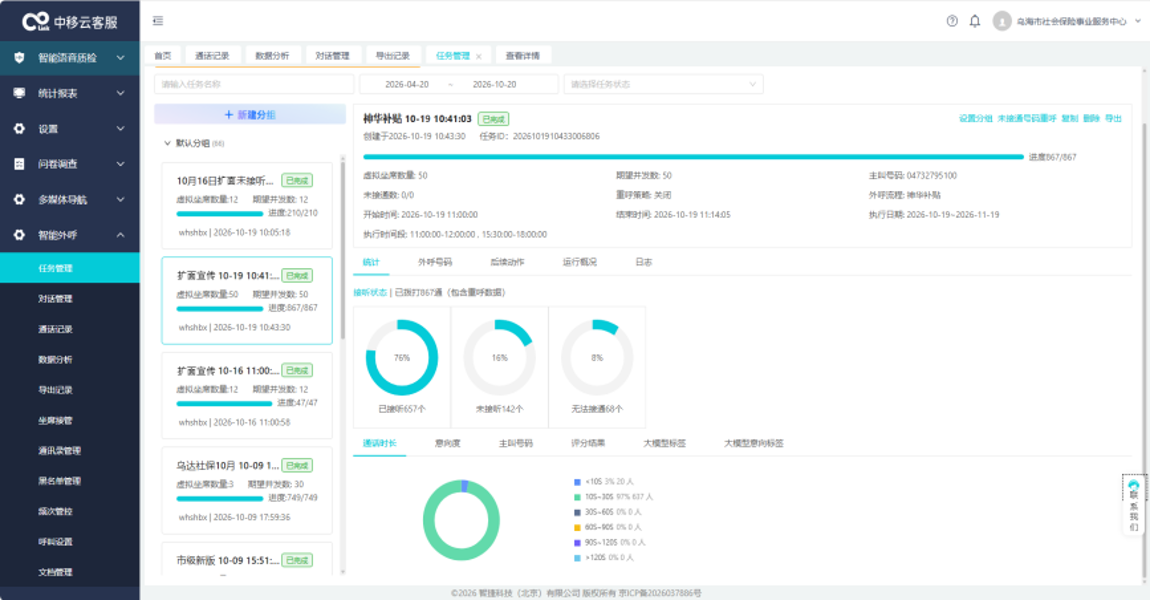Image resolution: width=1150 pixels, height=600 pixels.
Task: Close the 任务管理 tab
Action: coord(479,56)
